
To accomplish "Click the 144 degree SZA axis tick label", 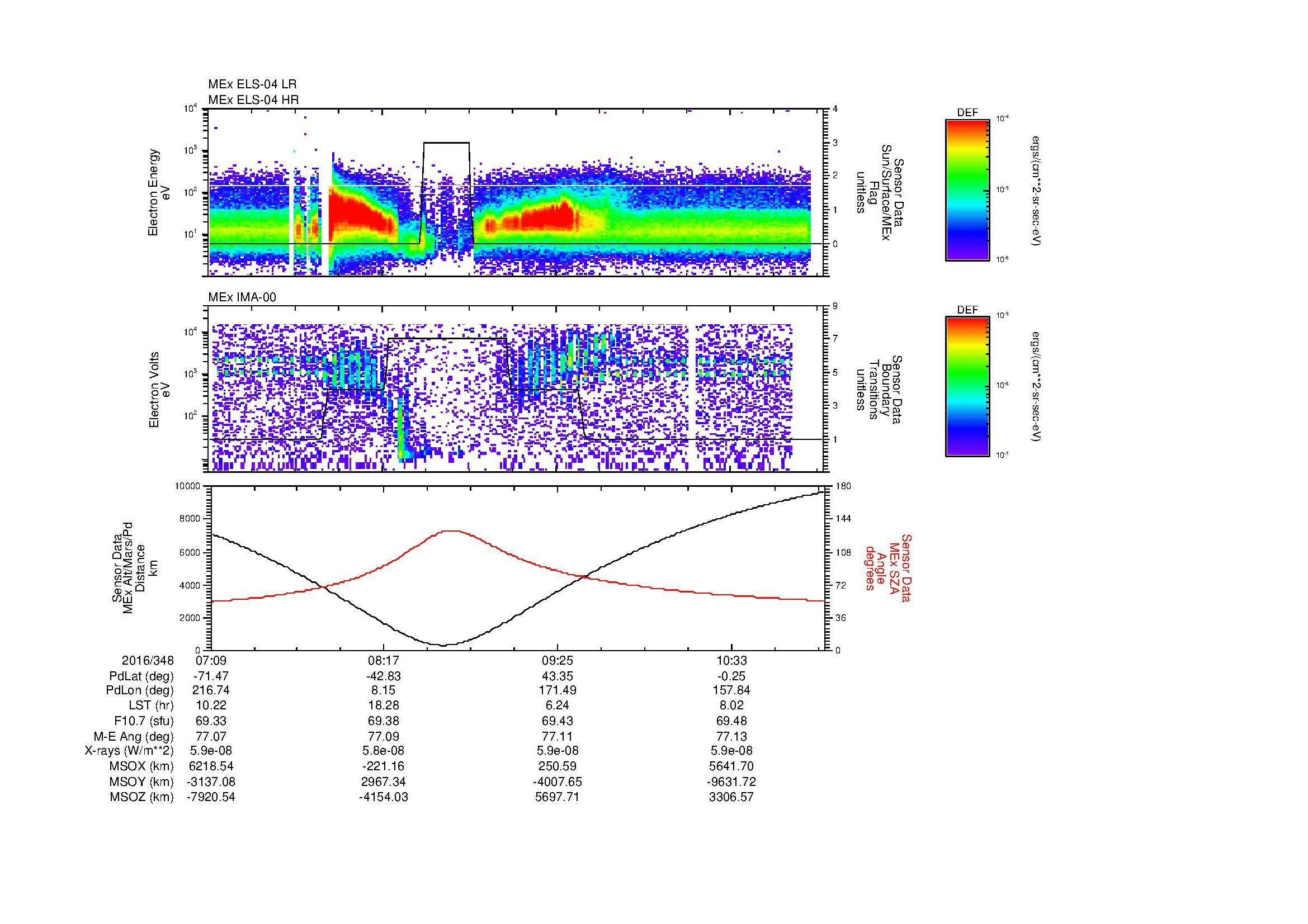I will 842,519.
